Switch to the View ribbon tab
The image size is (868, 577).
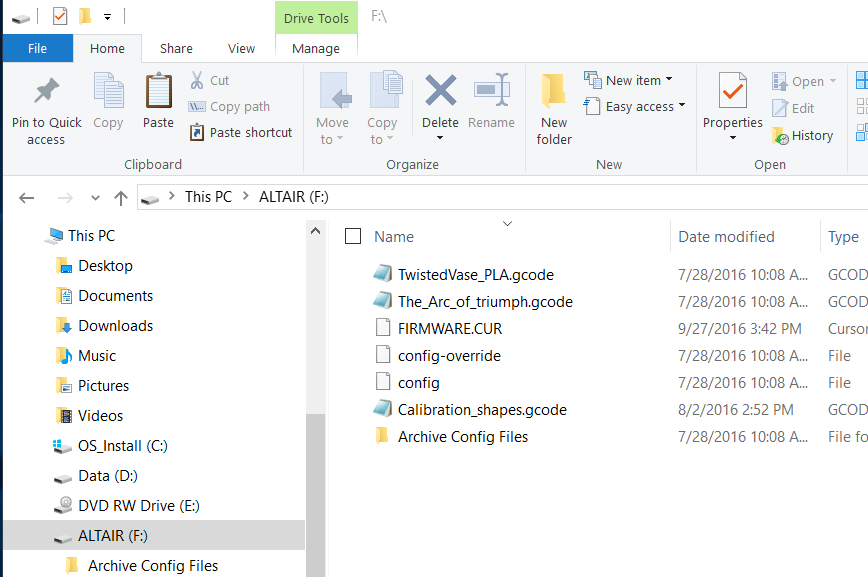tap(241, 48)
